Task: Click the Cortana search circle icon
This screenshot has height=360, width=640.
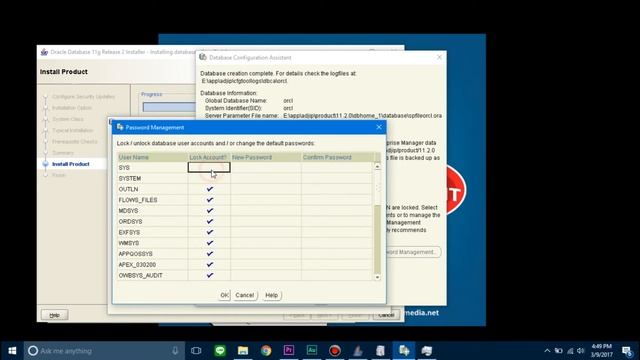Action: click(33, 351)
